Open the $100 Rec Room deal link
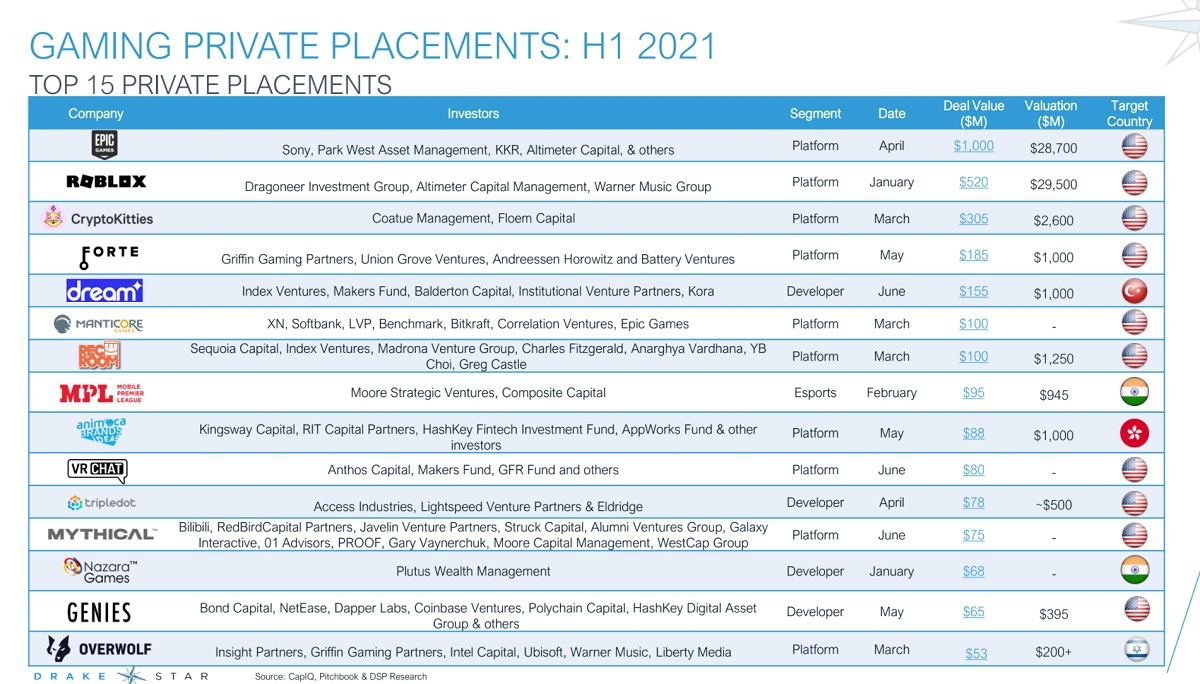Image resolution: width=1200 pixels, height=684 pixels. pyautogui.click(x=973, y=356)
